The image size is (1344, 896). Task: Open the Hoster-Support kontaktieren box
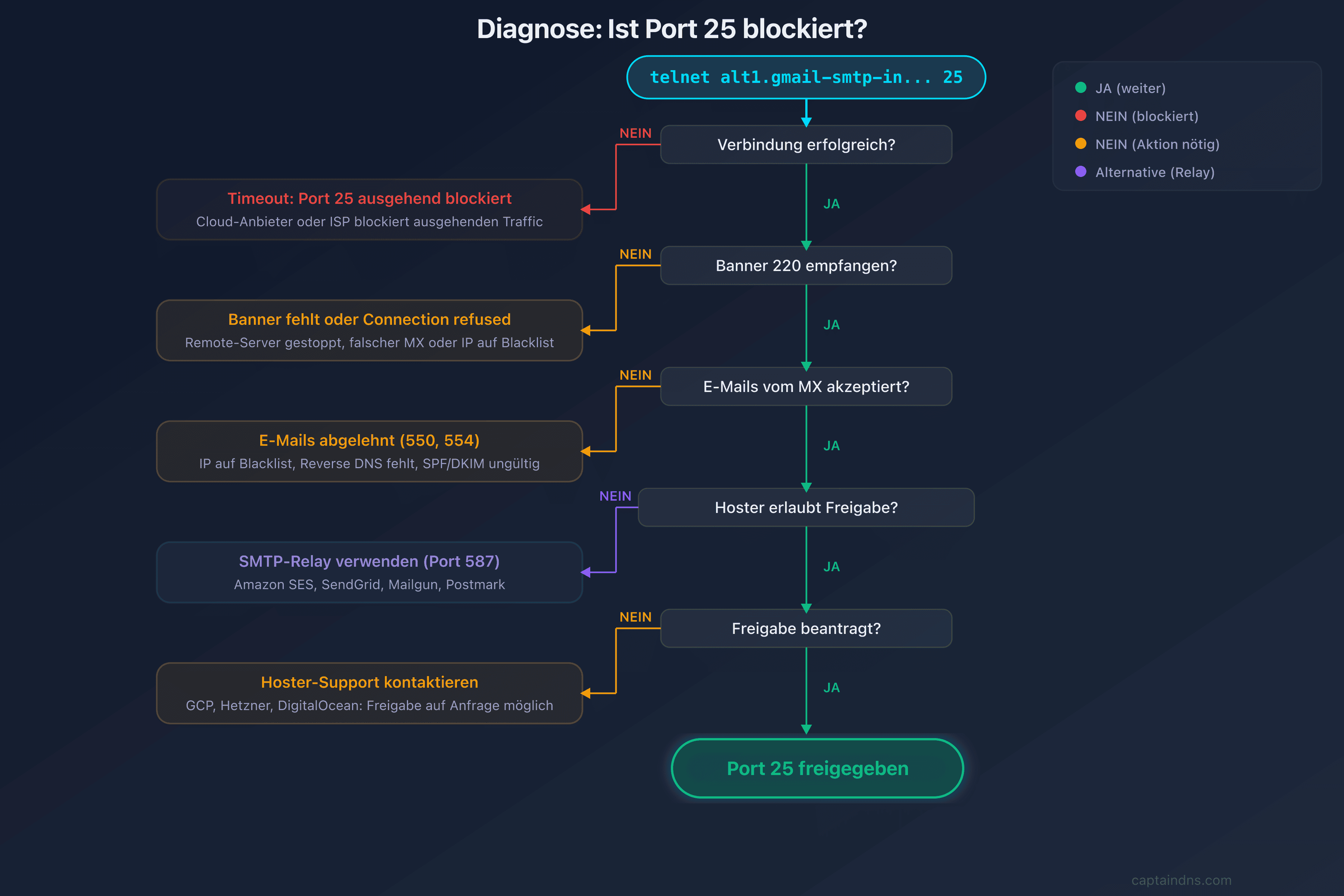[369, 694]
